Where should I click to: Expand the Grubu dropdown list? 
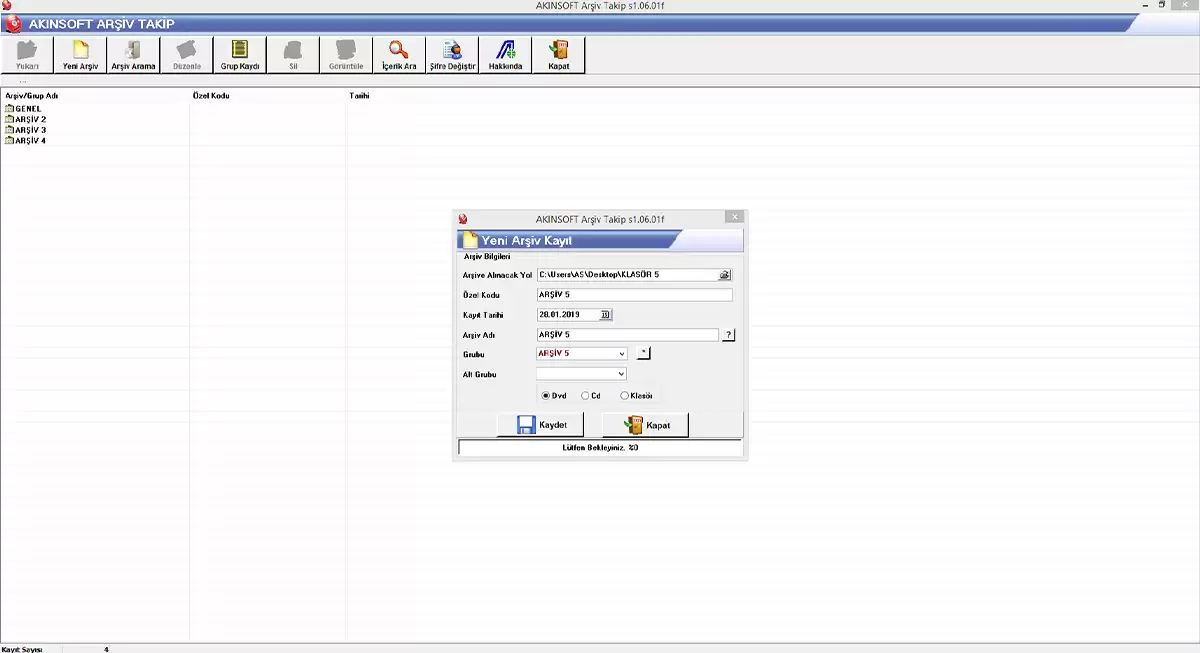(621, 353)
